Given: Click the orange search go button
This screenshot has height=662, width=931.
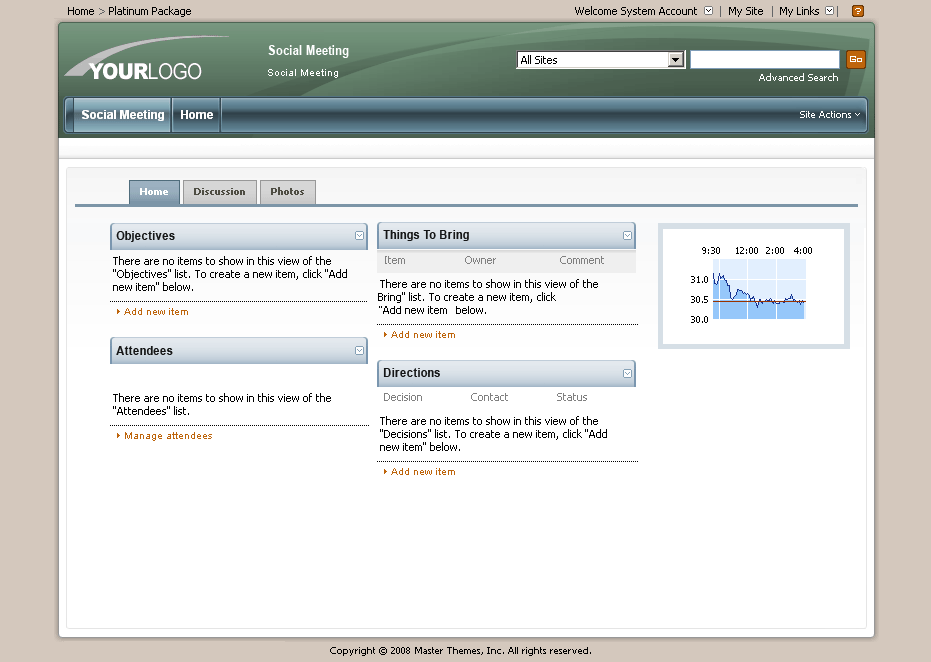Looking at the screenshot, I should pos(855,60).
